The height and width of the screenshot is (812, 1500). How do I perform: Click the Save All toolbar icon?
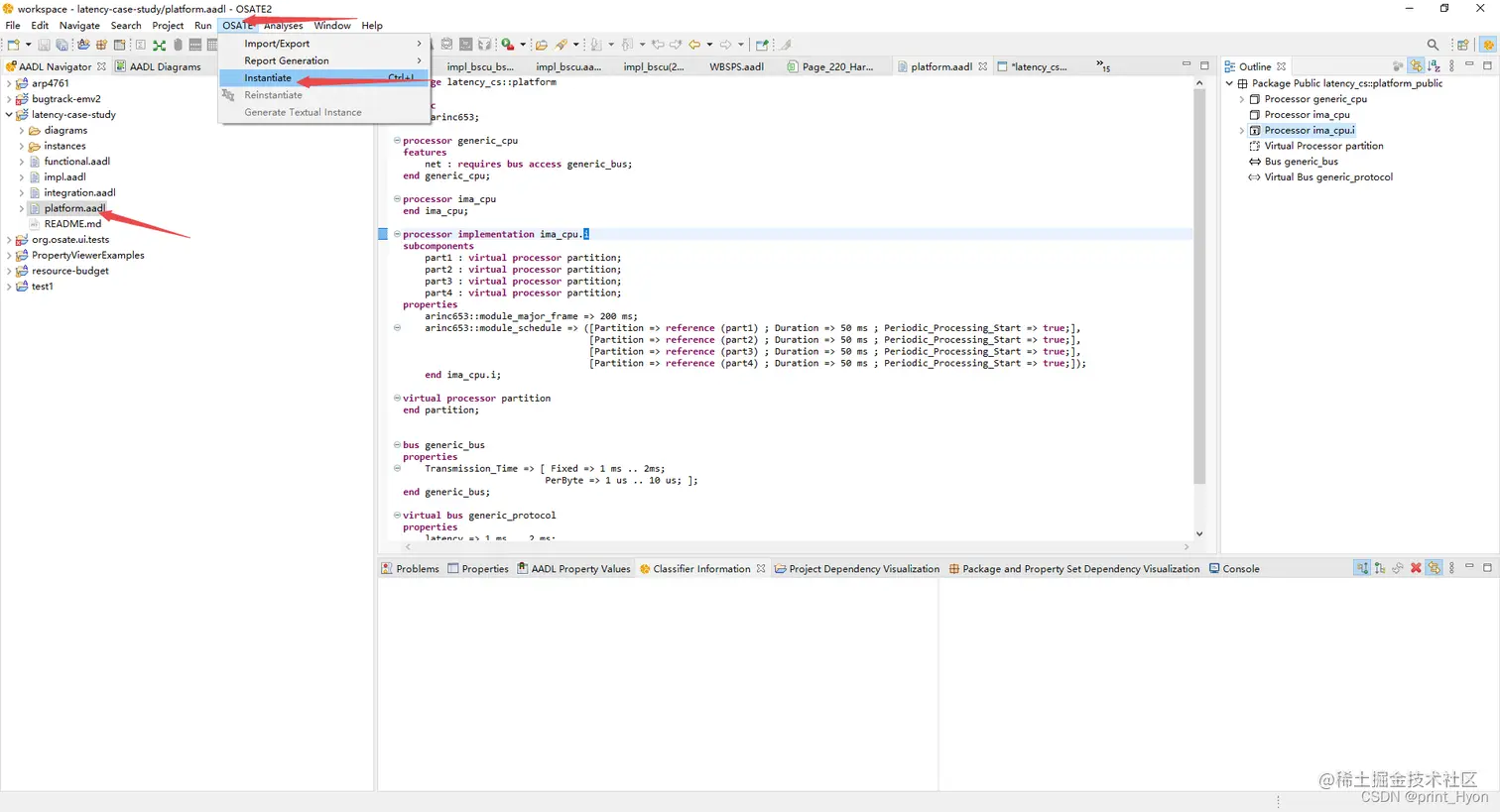click(62, 45)
